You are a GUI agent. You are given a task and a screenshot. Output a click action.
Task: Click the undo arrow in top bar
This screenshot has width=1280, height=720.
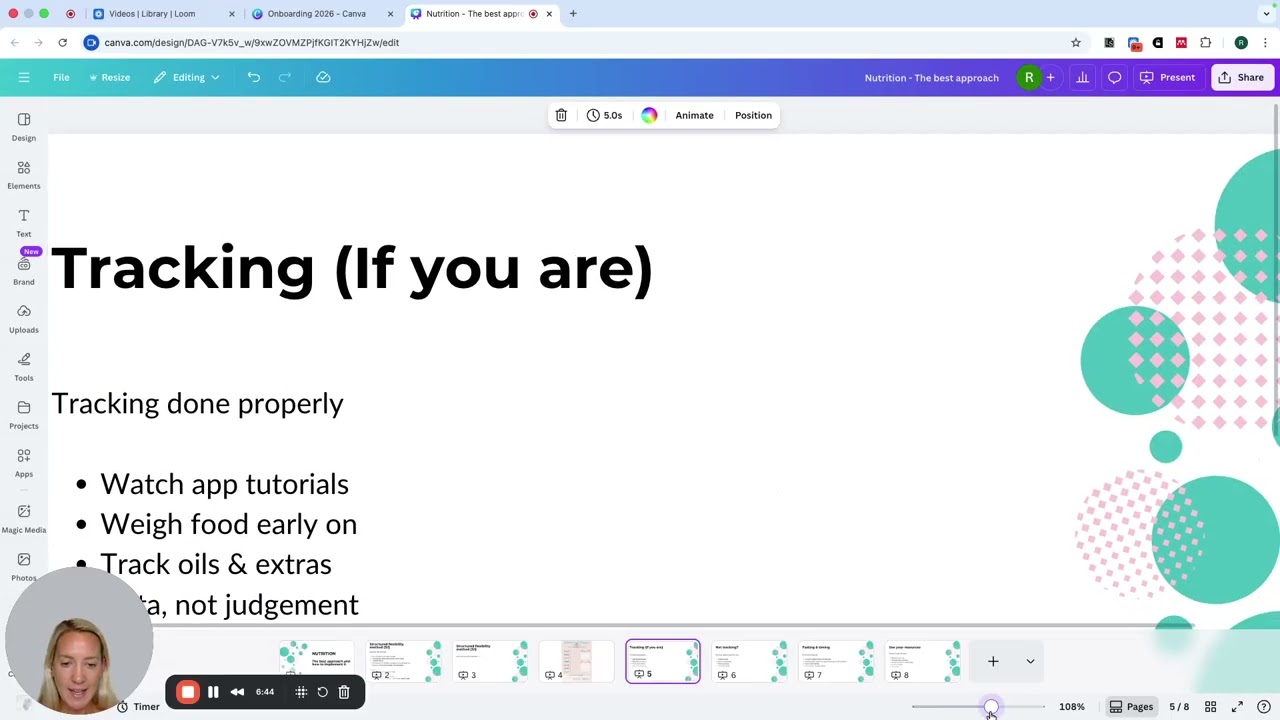click(254, 77)
